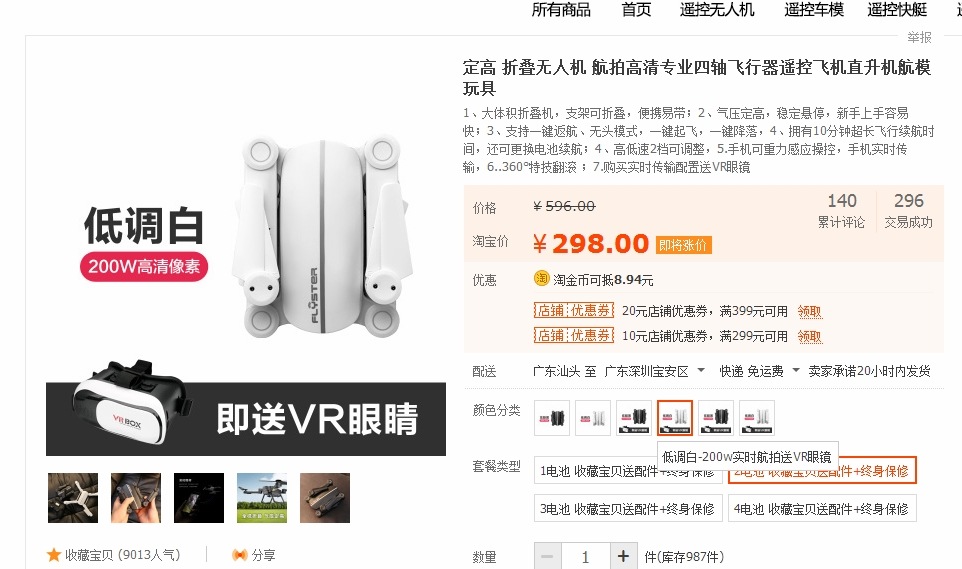Click the quantity input field
The width and height of the screenshot is (962, 569).
point(585,556)
